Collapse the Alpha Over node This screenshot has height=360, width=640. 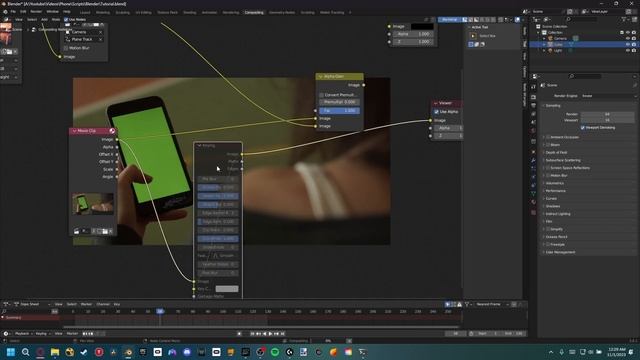tap(320, 76)
